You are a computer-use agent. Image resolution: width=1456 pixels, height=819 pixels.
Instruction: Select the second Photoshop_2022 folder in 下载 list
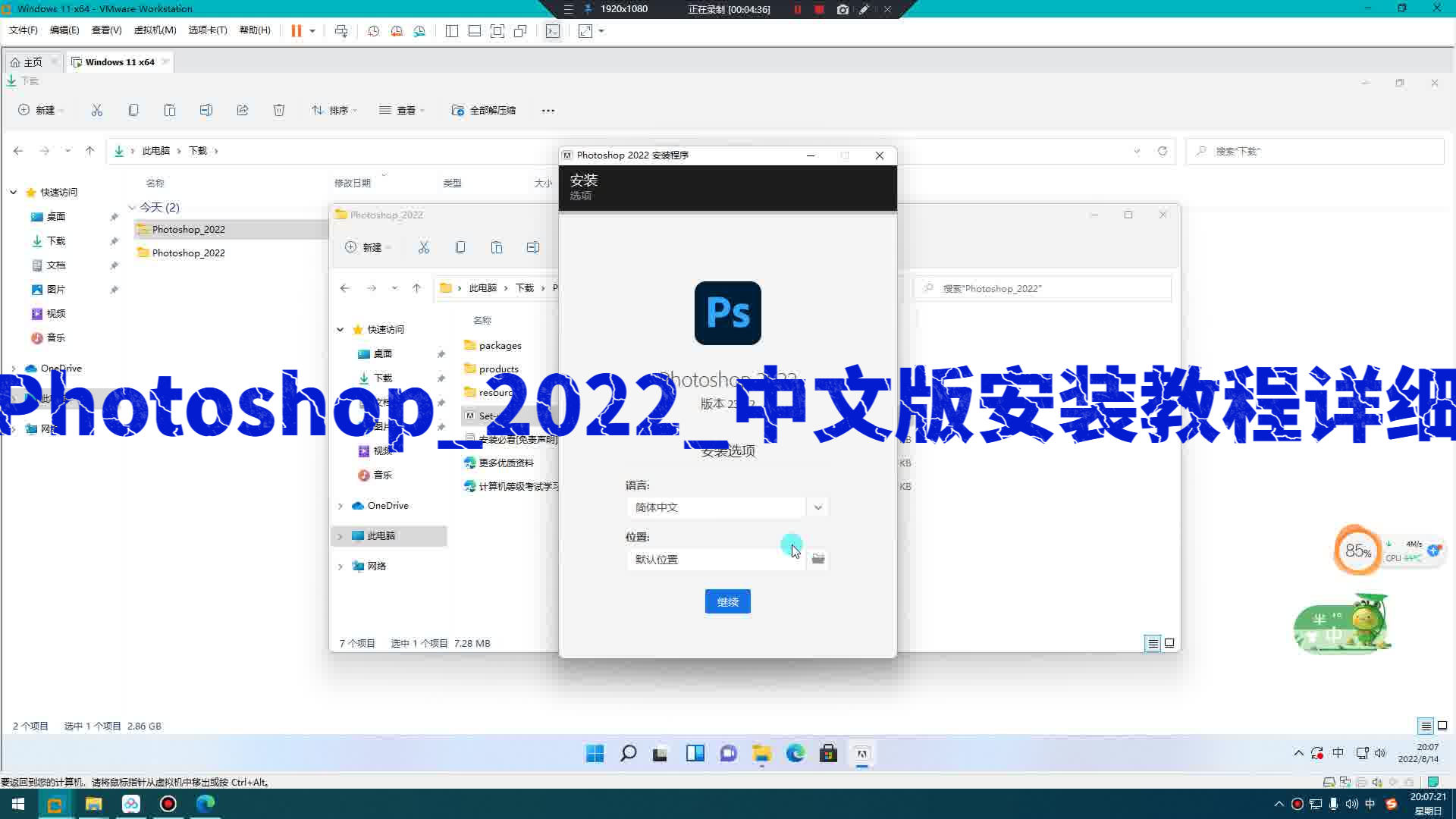188,253
